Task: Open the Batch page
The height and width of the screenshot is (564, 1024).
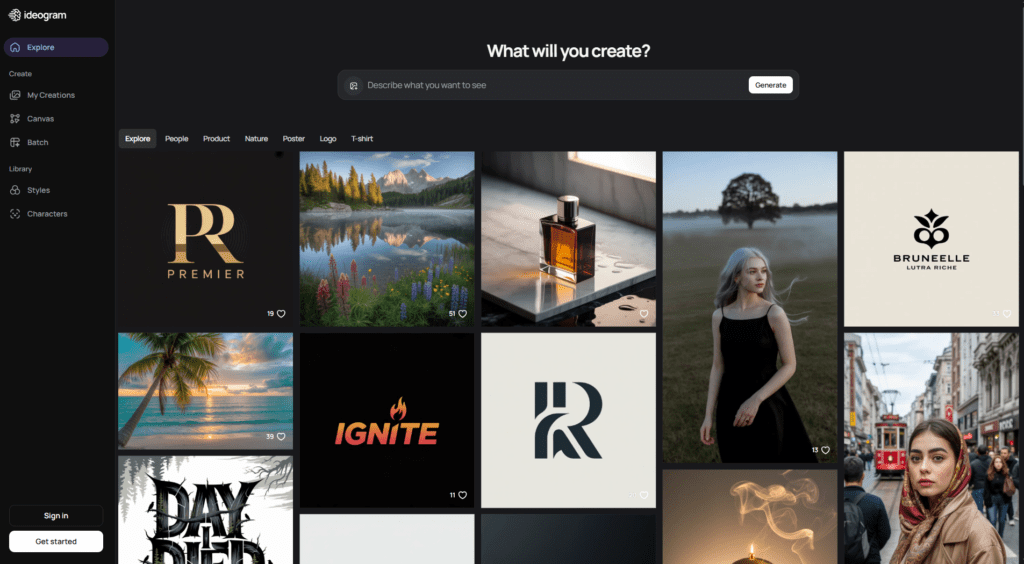Action: pos(56,142)
